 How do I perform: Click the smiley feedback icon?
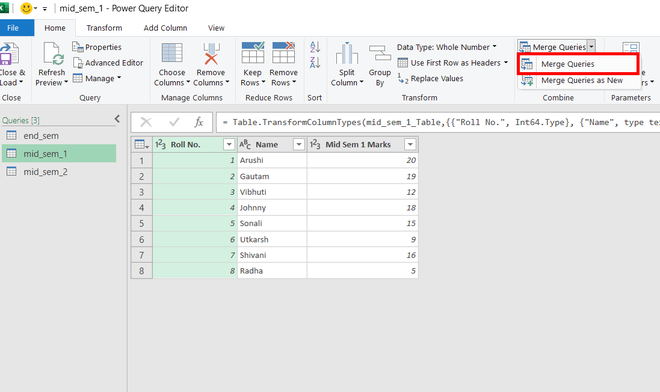[26, 8]
